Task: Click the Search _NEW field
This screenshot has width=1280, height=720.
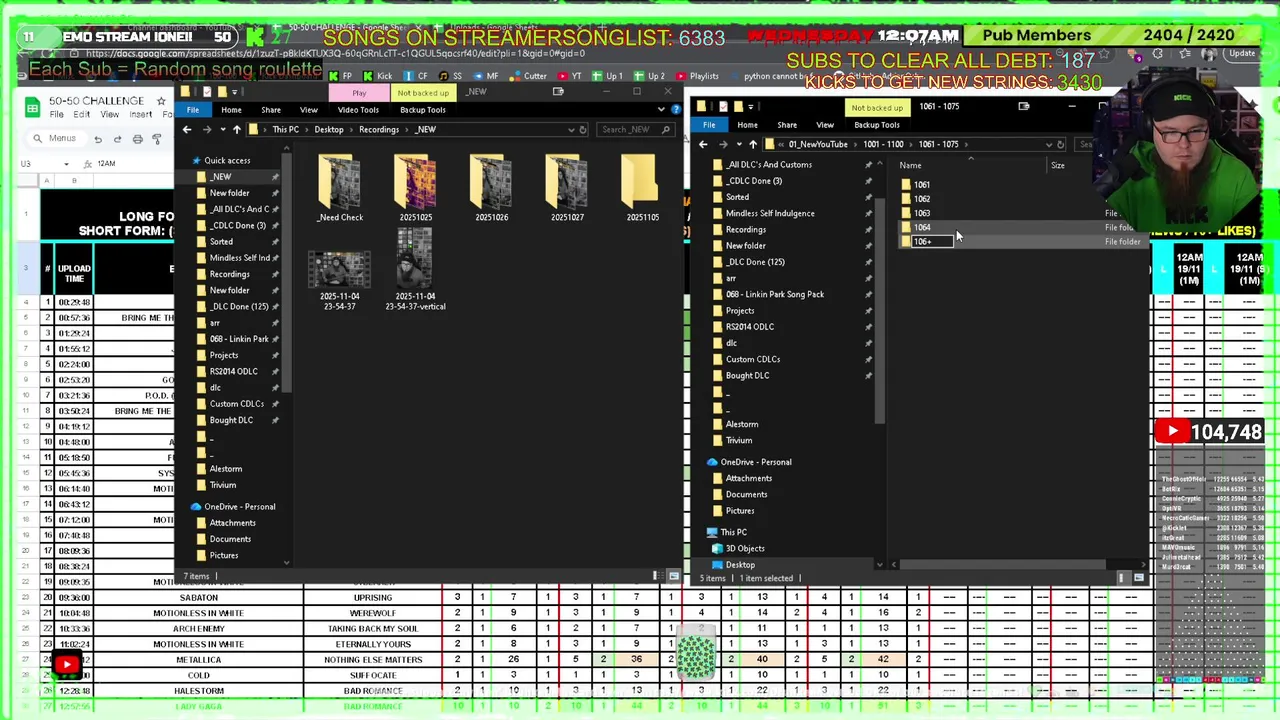Action: 635,129
